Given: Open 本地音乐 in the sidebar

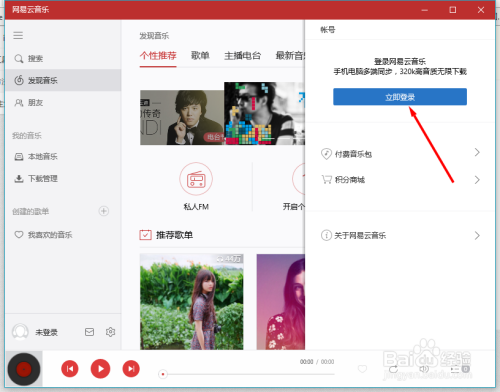Looking at the screenshot, I should [63, 157].
